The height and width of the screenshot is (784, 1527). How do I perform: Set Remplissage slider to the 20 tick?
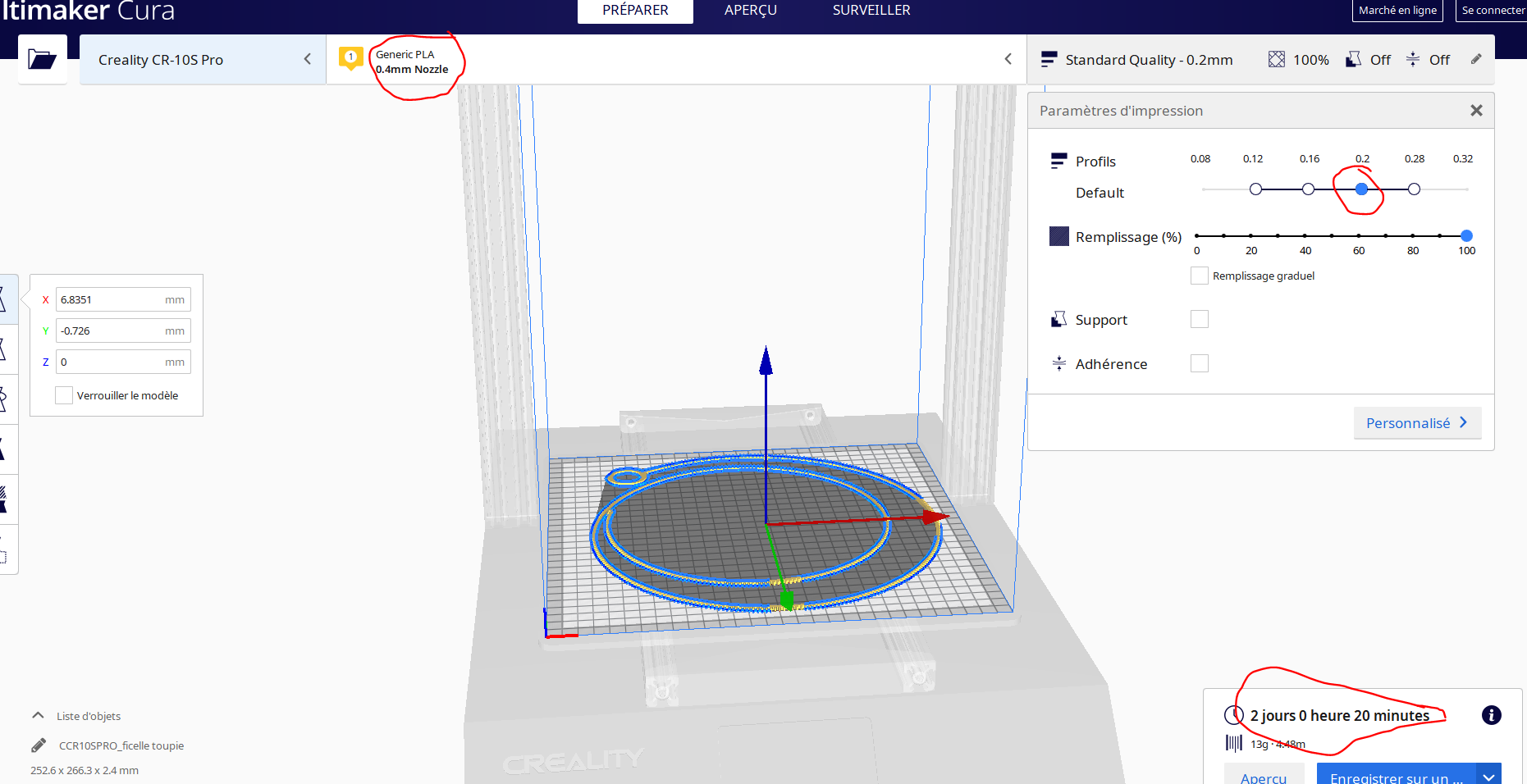coord(1250,236)
